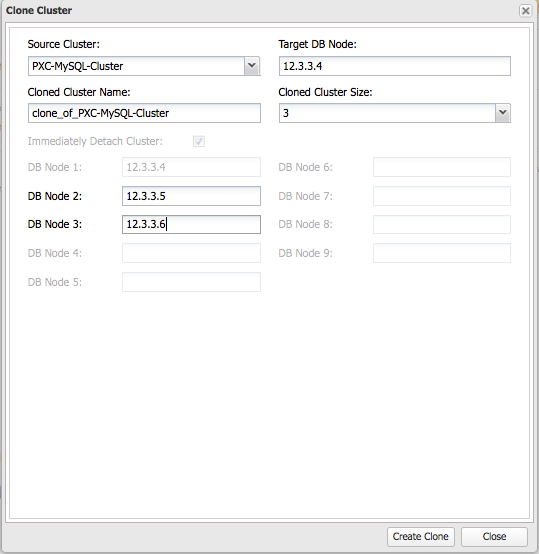Open the Cloned Cluster Size dropdown arrow
539x554 pixels.
pos(503,113)
